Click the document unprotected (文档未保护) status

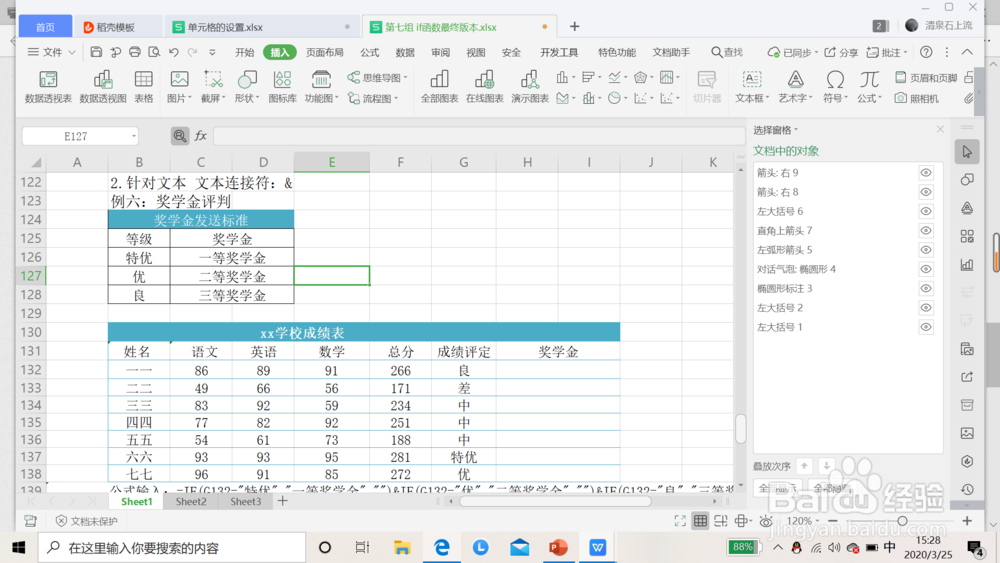pyautogui.click(x=87, y=521)
